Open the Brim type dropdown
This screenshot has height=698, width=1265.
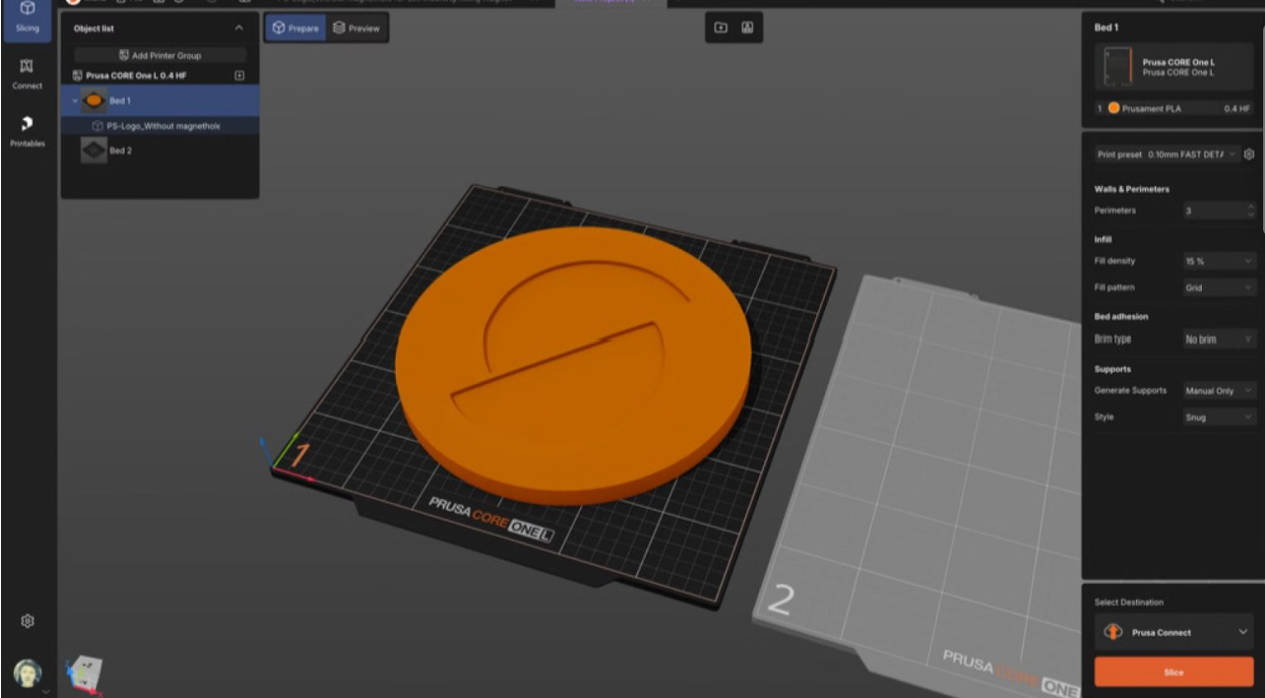tap(1219, 339)
